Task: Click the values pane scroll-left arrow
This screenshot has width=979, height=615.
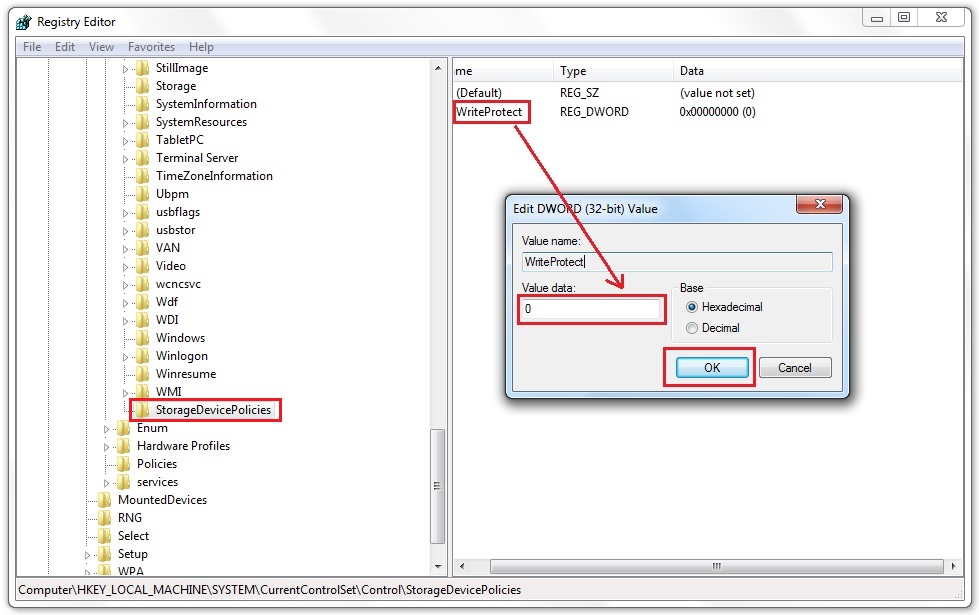Action: click(x=462, y=566)
